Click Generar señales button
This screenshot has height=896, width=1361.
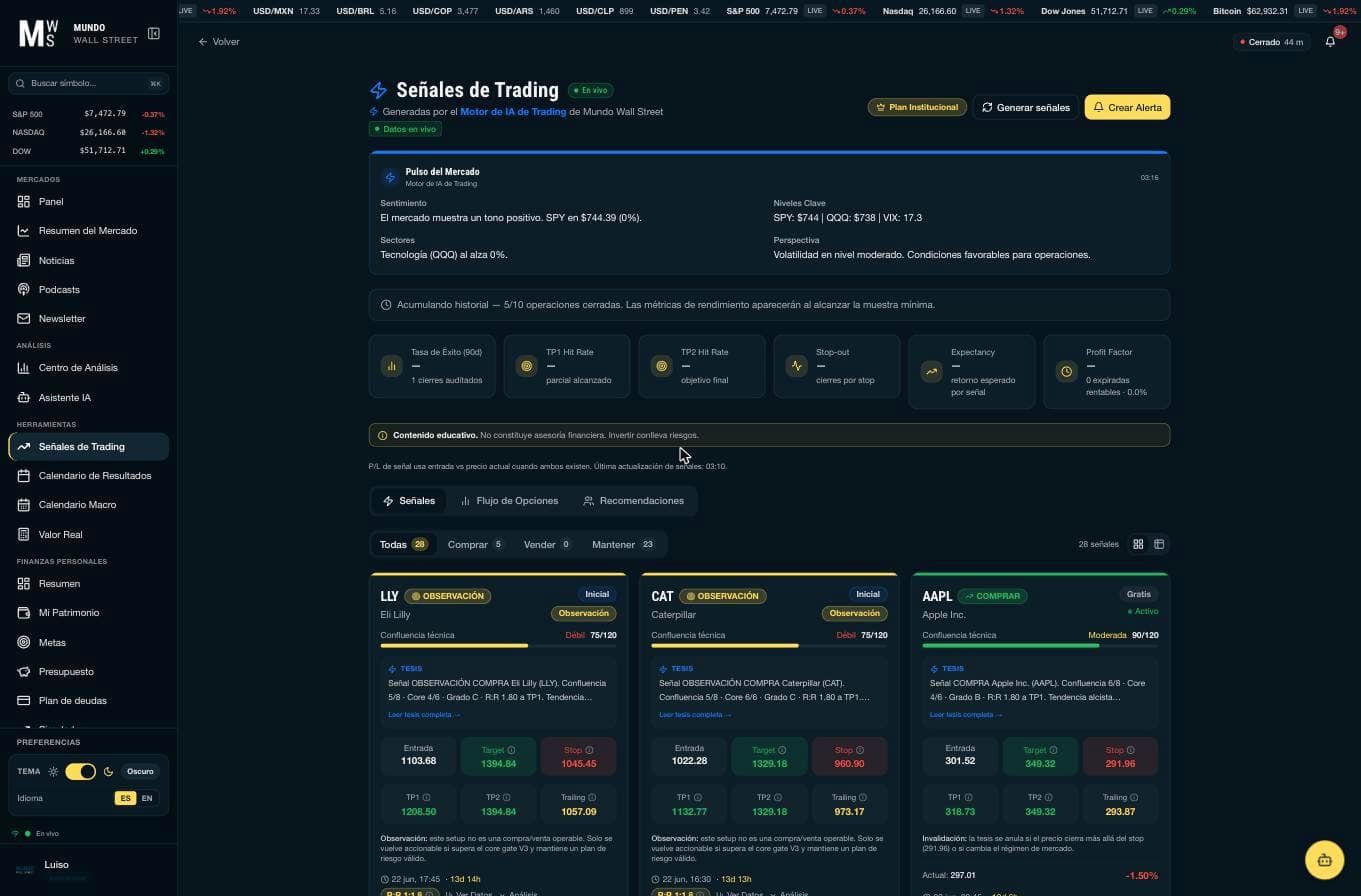[1025, 107]
